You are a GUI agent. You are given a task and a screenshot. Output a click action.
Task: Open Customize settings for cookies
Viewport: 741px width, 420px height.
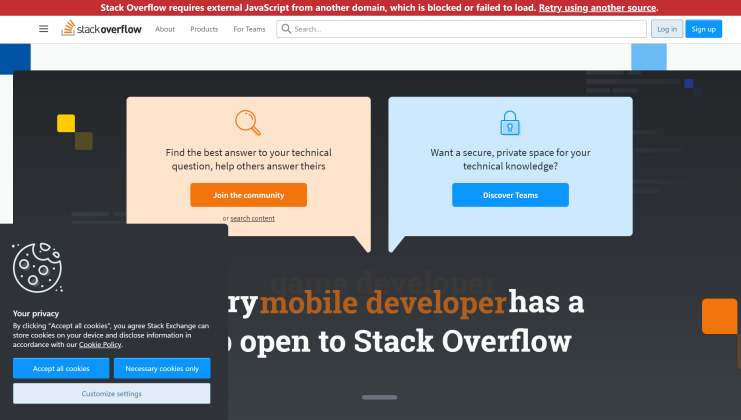[112, 393]
